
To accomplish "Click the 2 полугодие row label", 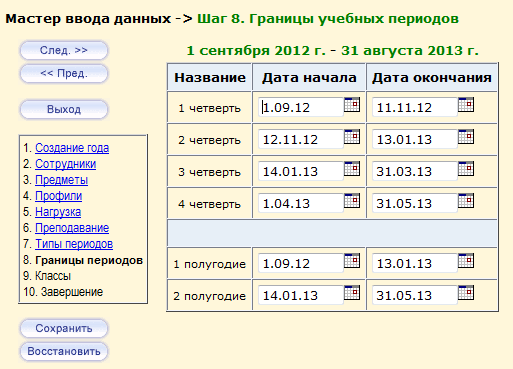I will 209,296.
